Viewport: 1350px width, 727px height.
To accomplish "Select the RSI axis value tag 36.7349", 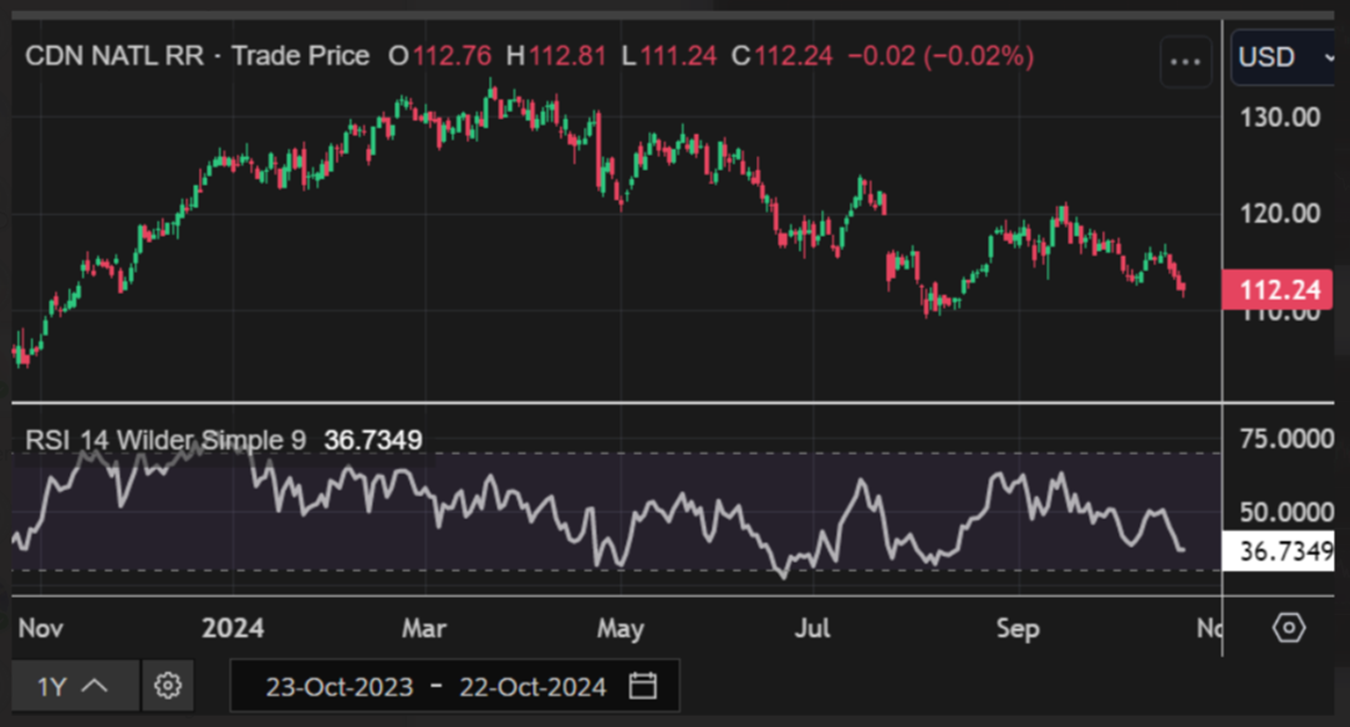I will [1278, 550].
